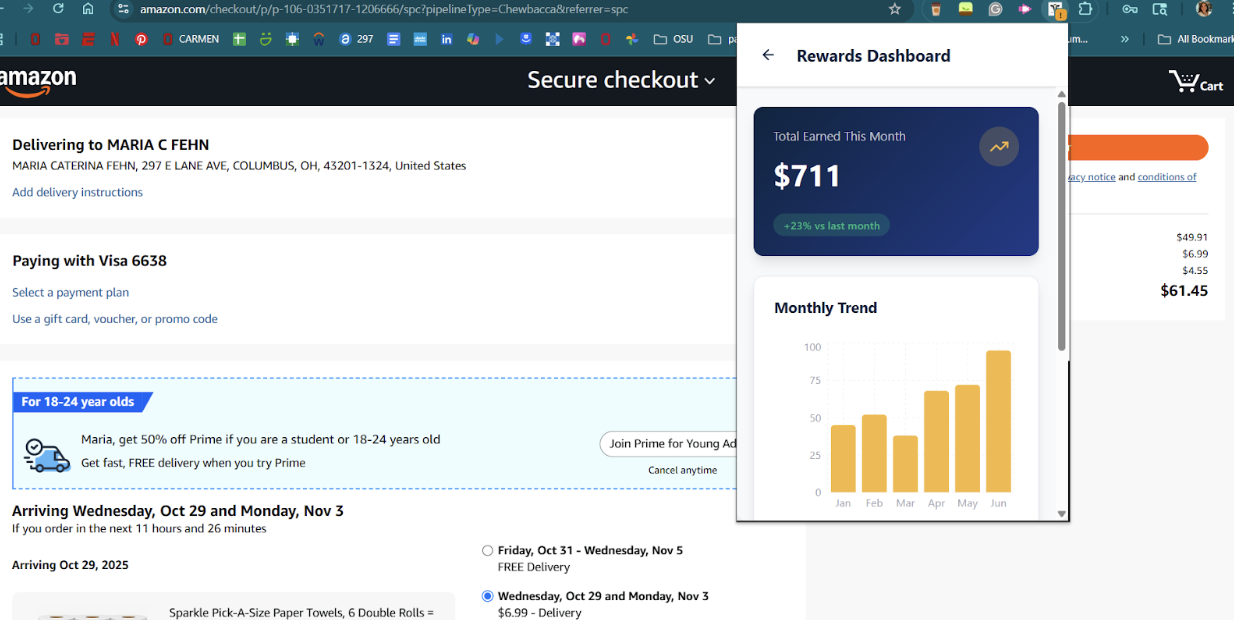Open the pink camera recorder extension
Screen dimensions: 1234x620
(1025, 9)
